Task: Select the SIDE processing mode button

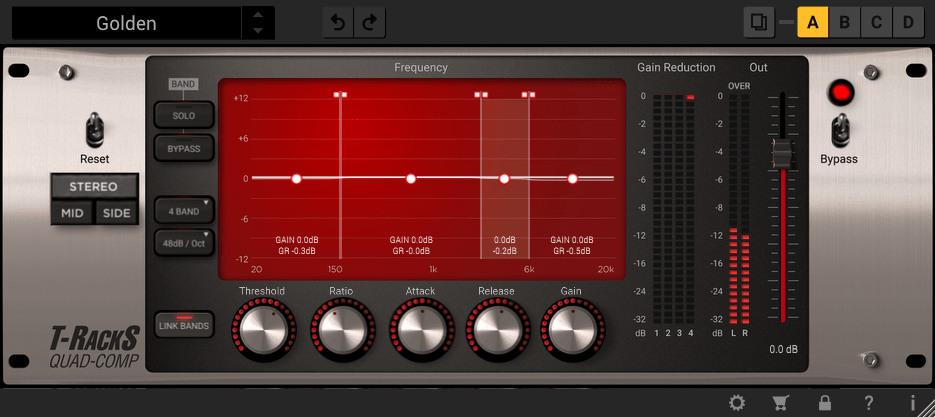Action: pyautogui.click(x=117, y=213)
